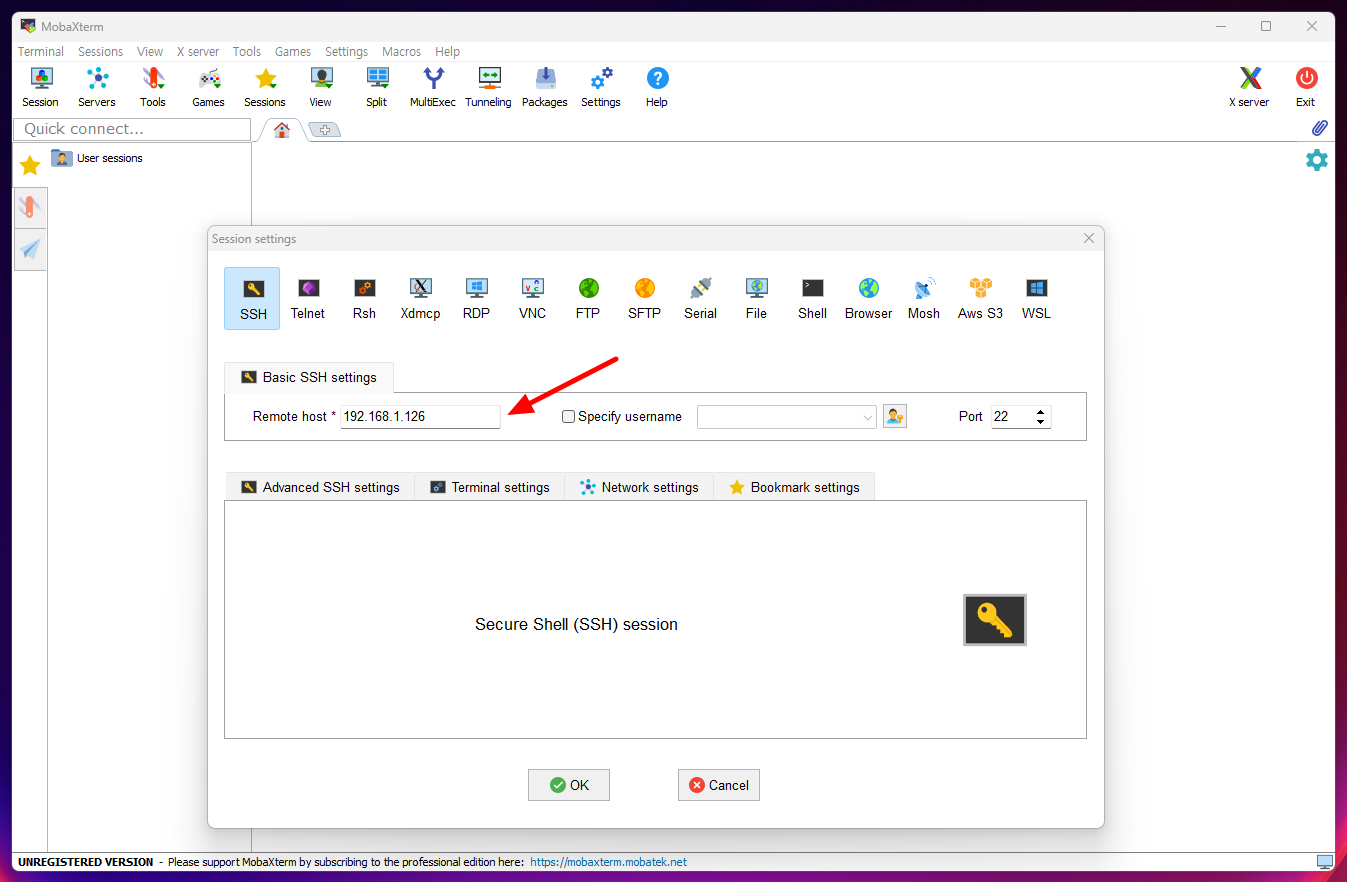Switch to the Terminal settings tab
This screenshot has height=882, width=1347.
490,487
